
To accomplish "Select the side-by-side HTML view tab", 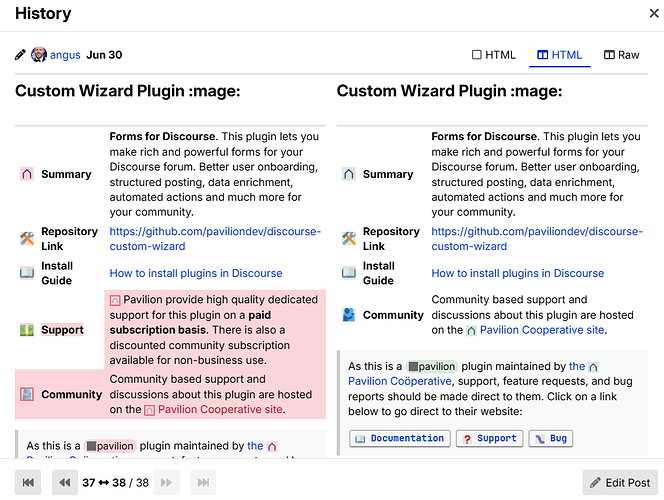I will (559, 55).
